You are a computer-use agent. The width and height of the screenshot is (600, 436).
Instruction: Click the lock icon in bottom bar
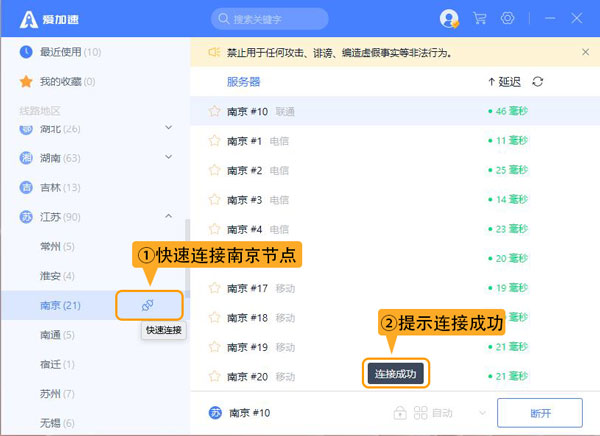tap(400, 413)
